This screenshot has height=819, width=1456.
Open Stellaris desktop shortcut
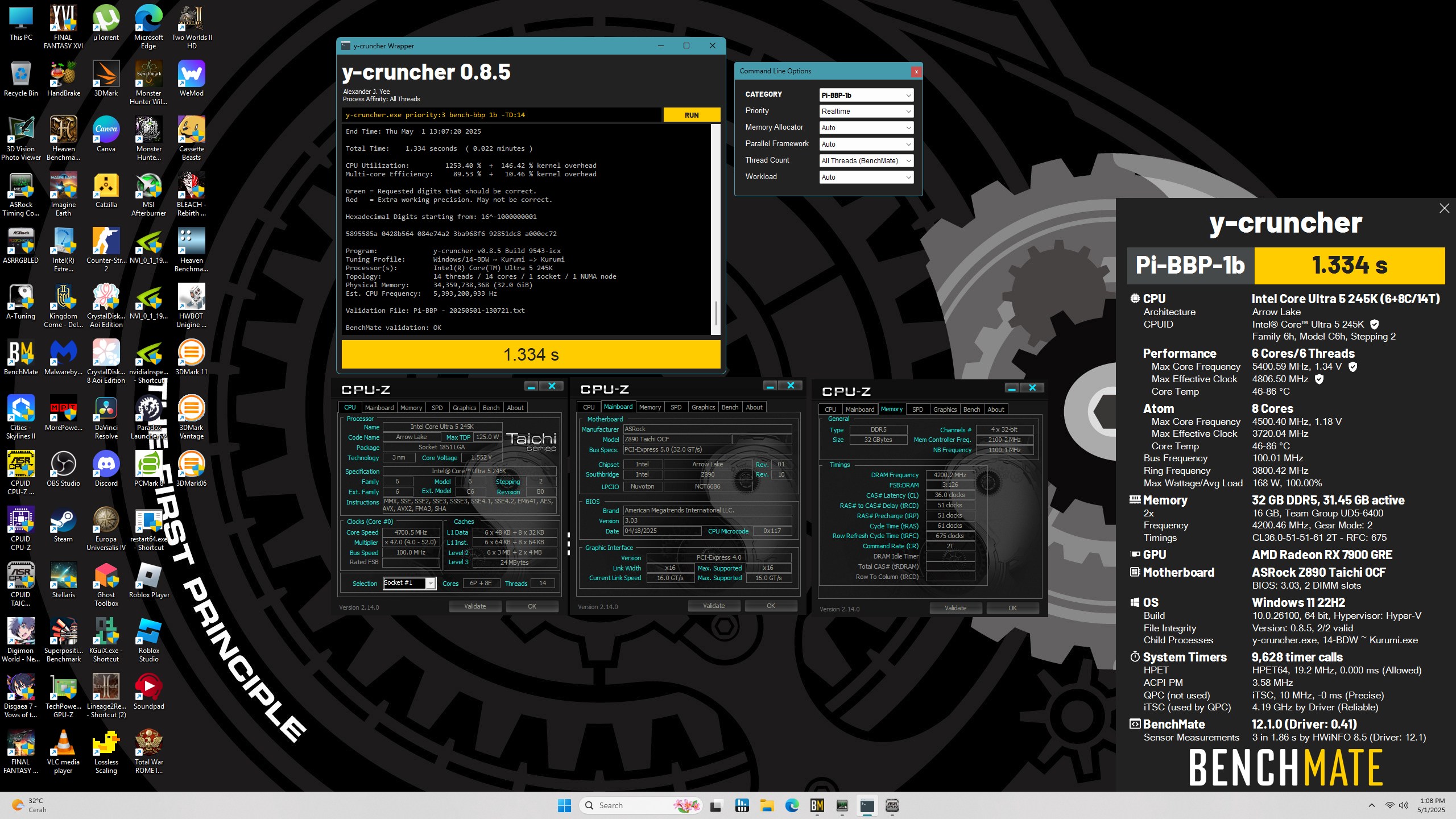click(64, 581)
